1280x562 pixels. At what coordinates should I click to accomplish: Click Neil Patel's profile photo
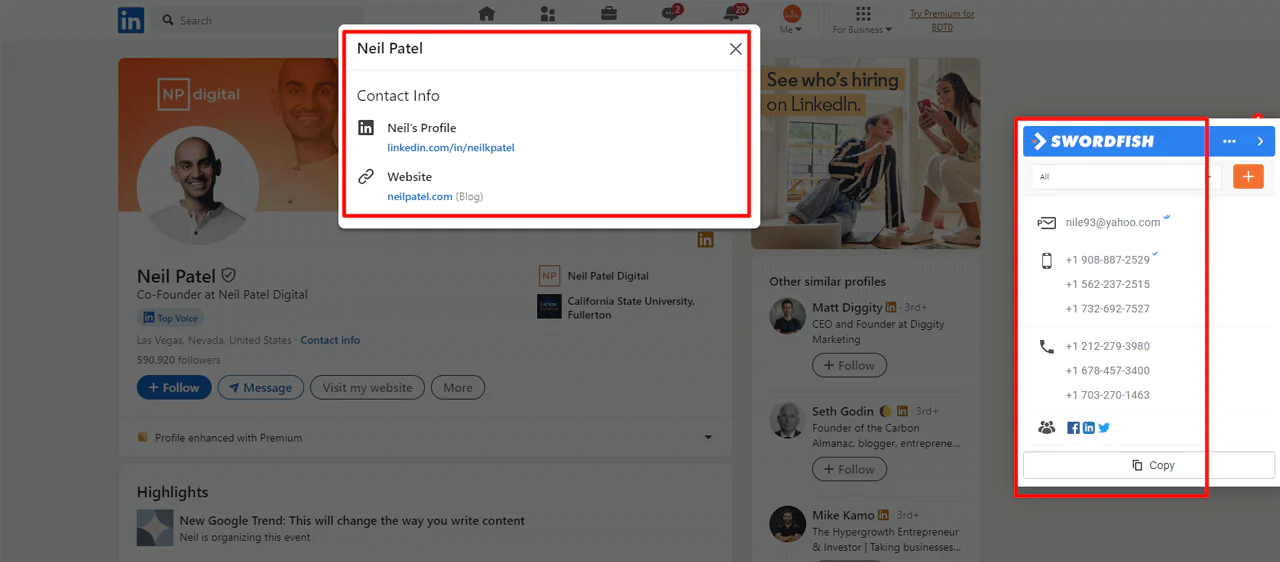198,186
